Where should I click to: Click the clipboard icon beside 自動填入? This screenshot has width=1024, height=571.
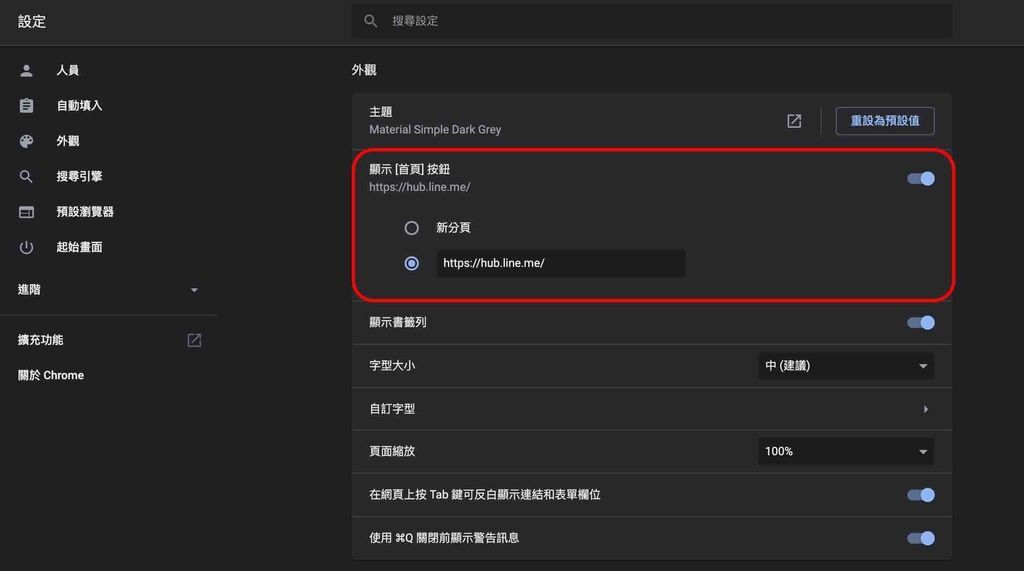[26, 106]
